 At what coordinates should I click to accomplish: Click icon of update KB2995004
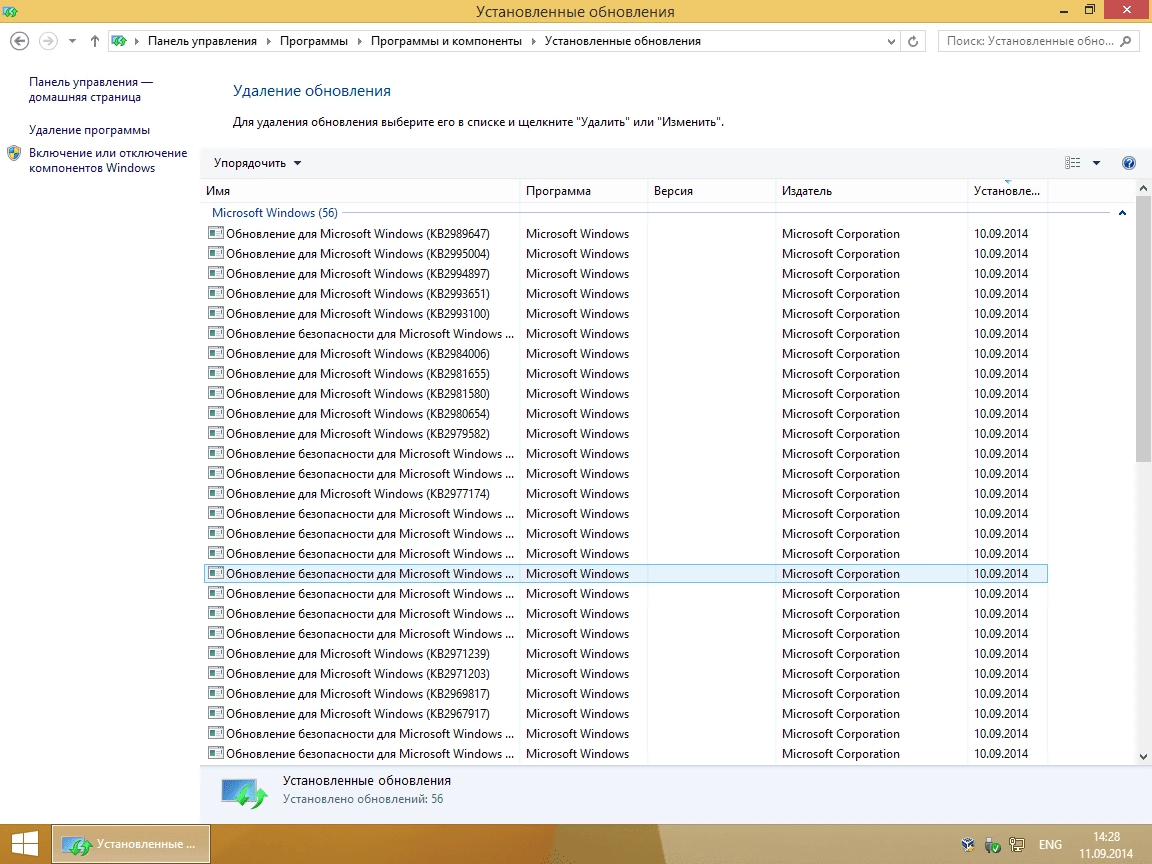215,253
